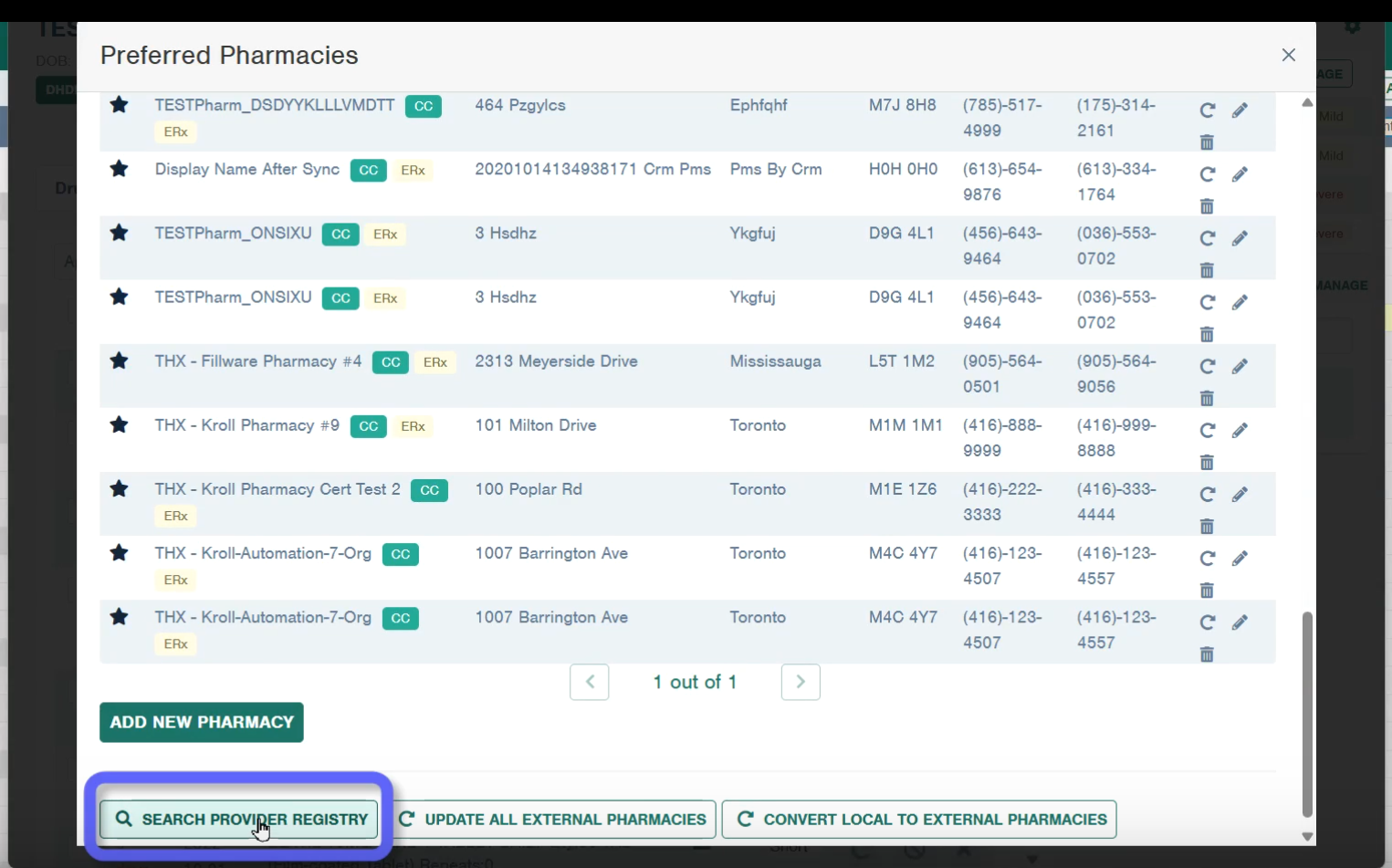The width and height of the screenshot is (1392, 868).
Task: Toggle the favorite star for THX - Kroll Pharmacy #9
Action: coord(119,424)
